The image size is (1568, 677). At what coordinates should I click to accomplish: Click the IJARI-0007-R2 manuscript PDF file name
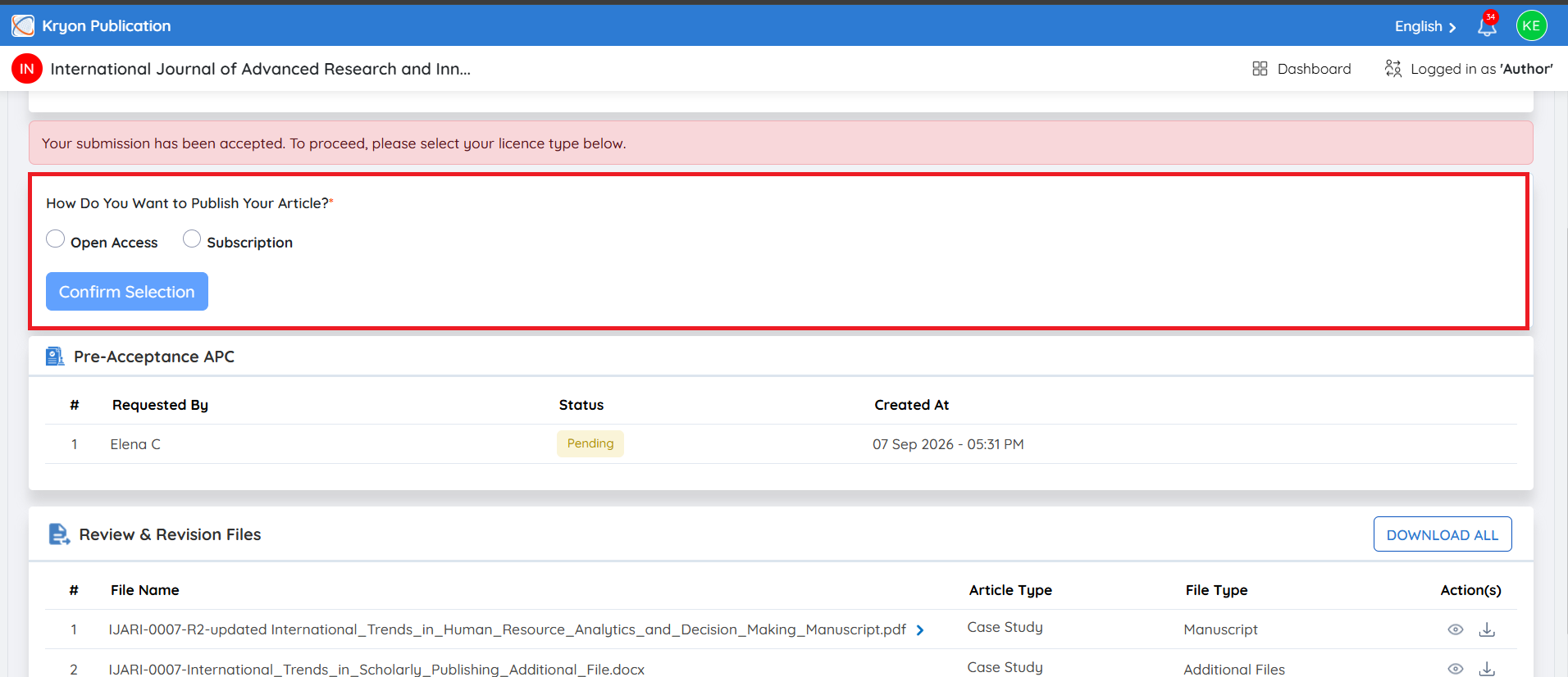[507, 629]
